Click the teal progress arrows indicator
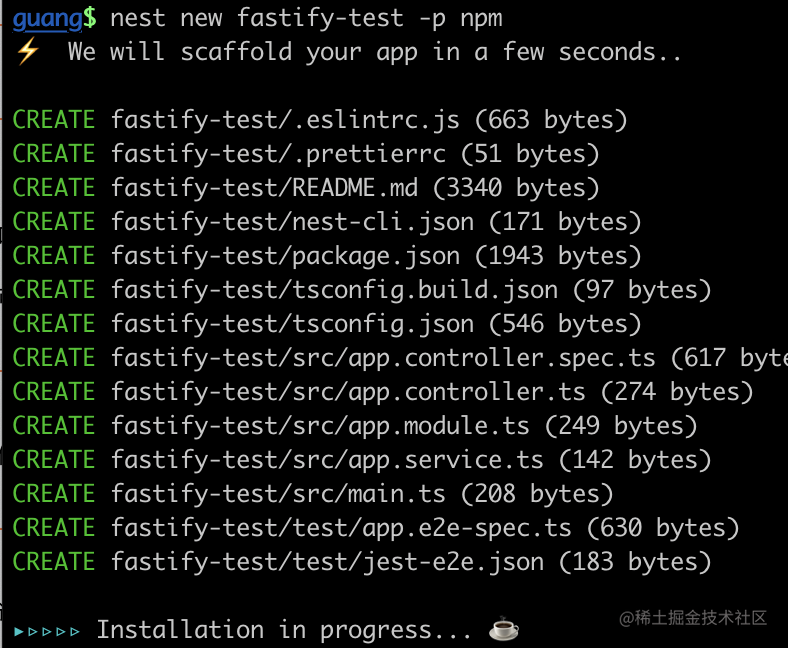 (x=47, y=631)
